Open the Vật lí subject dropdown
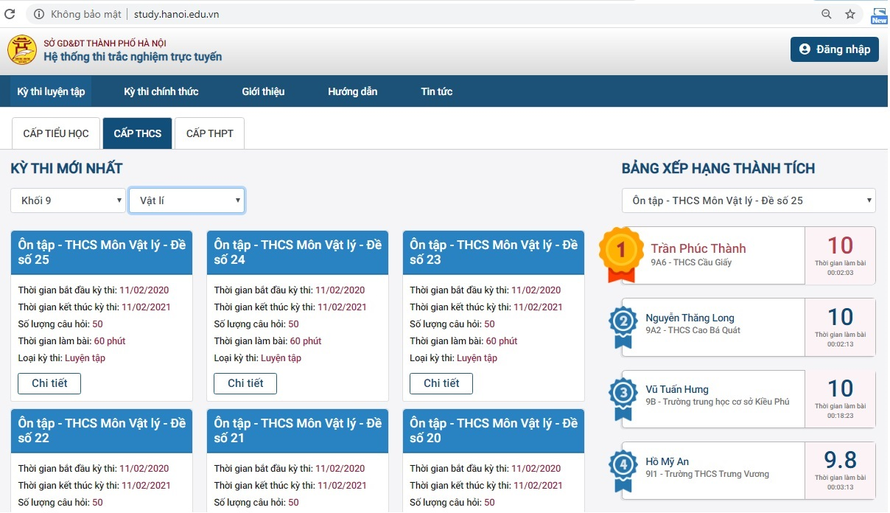This screenshot has height=513, width=890. point(187,201)
